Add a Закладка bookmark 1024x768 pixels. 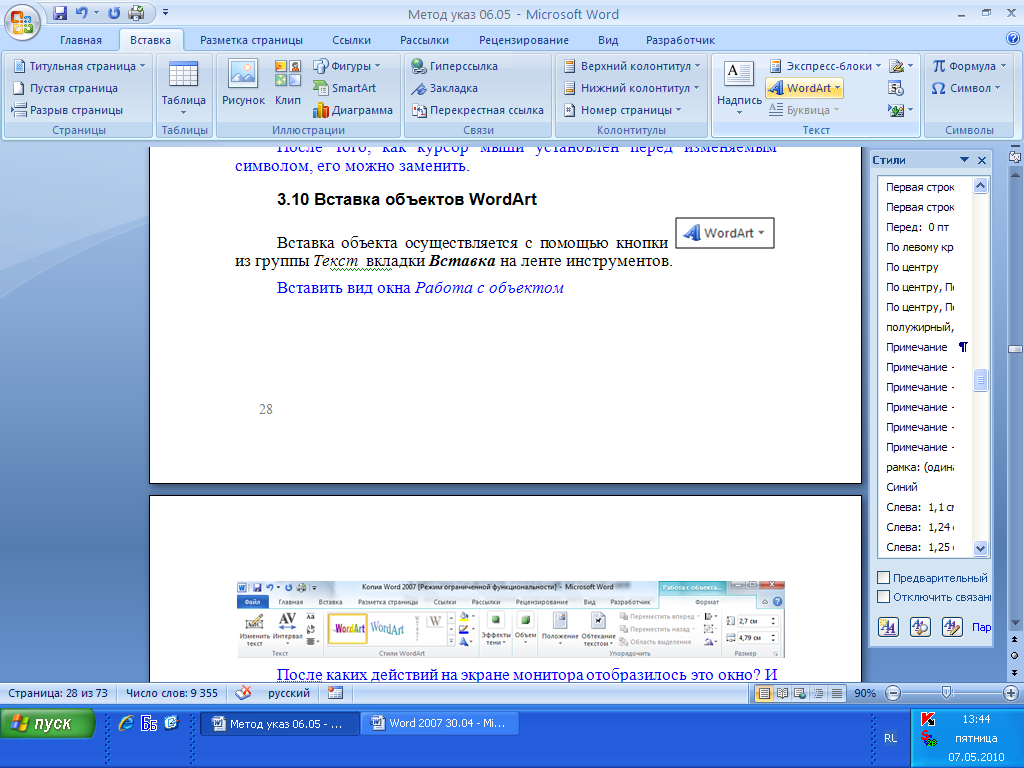tap(444, 88)
